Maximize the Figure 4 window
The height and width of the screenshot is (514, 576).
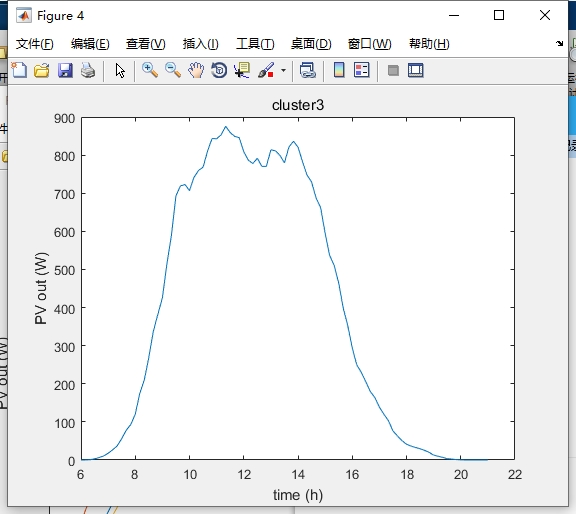(499, 15)
